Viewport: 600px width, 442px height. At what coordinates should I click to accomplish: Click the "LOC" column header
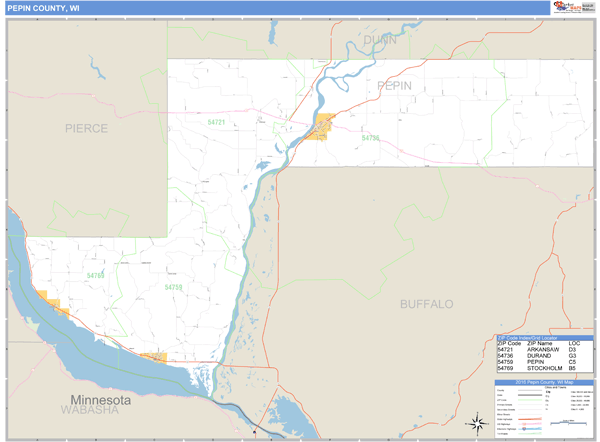click(574, 343)
